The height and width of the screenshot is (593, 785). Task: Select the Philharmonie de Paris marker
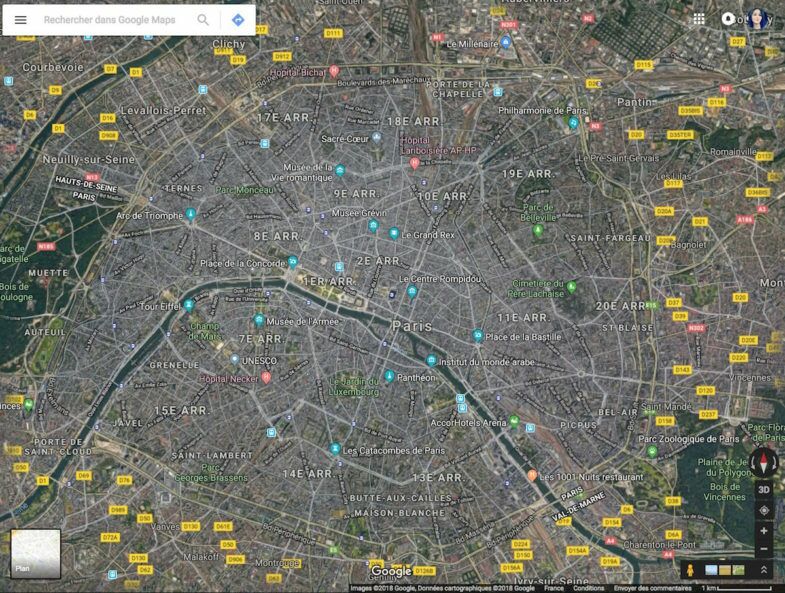click(x=573, y=122)
